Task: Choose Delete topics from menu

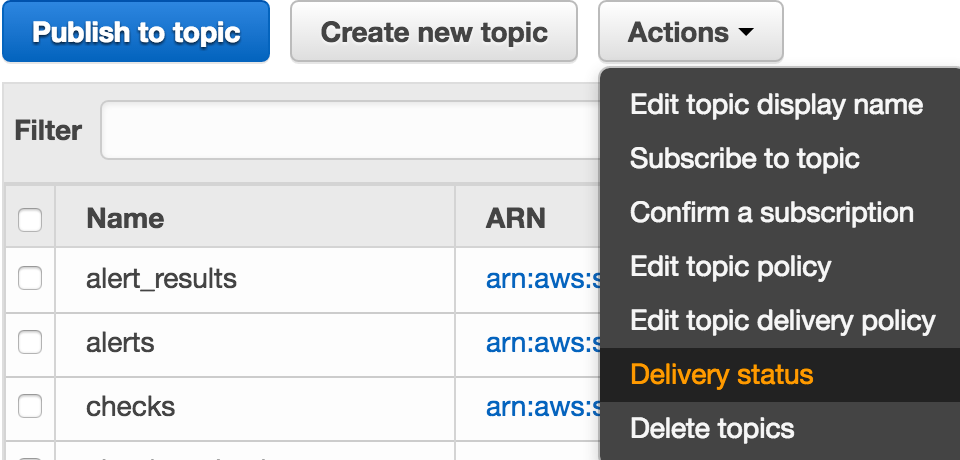Action: point(712,429)
